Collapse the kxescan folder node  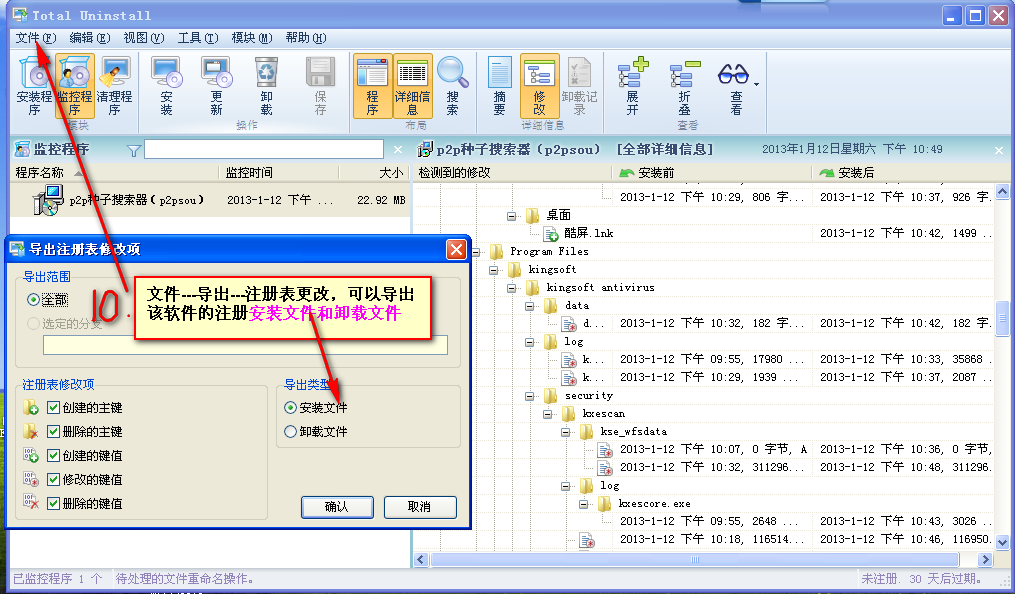tap(548, 415)
